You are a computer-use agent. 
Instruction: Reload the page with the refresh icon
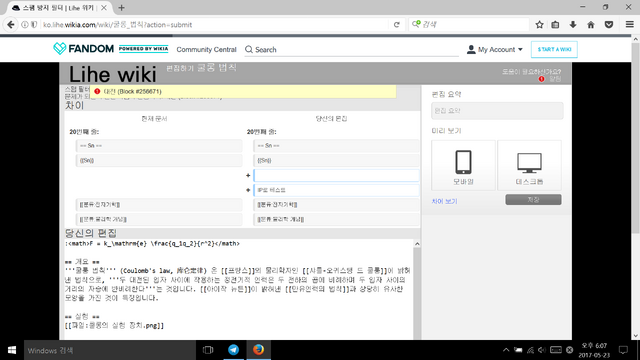click(396, 24)
